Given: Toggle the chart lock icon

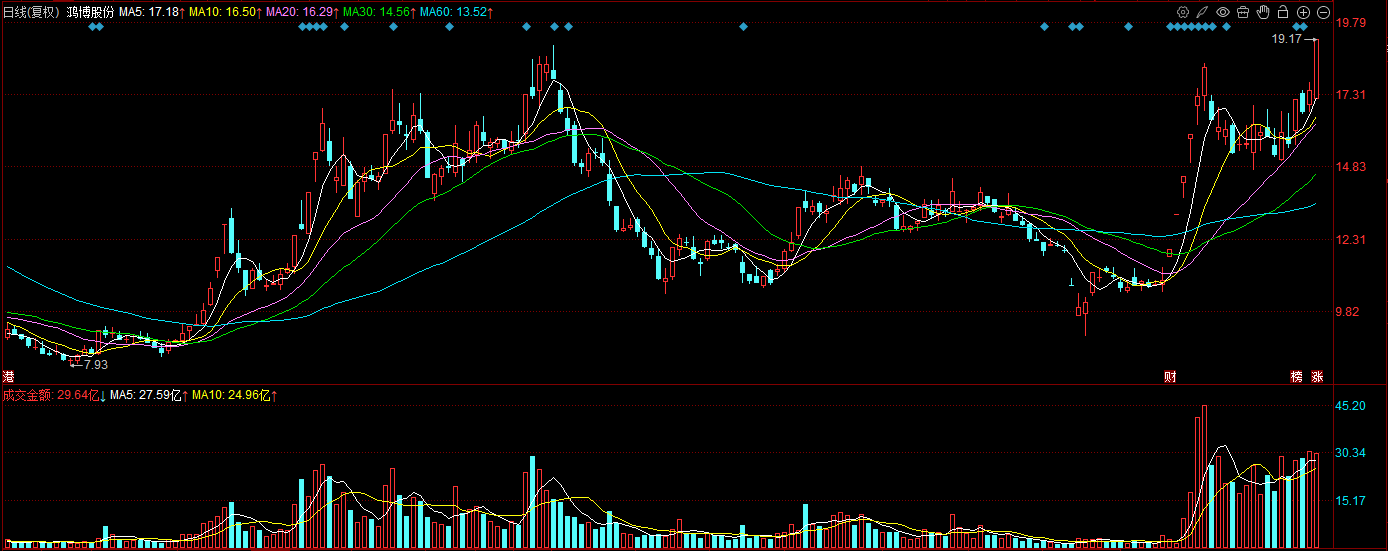Looking at the screenshot, I should 1283,12.
